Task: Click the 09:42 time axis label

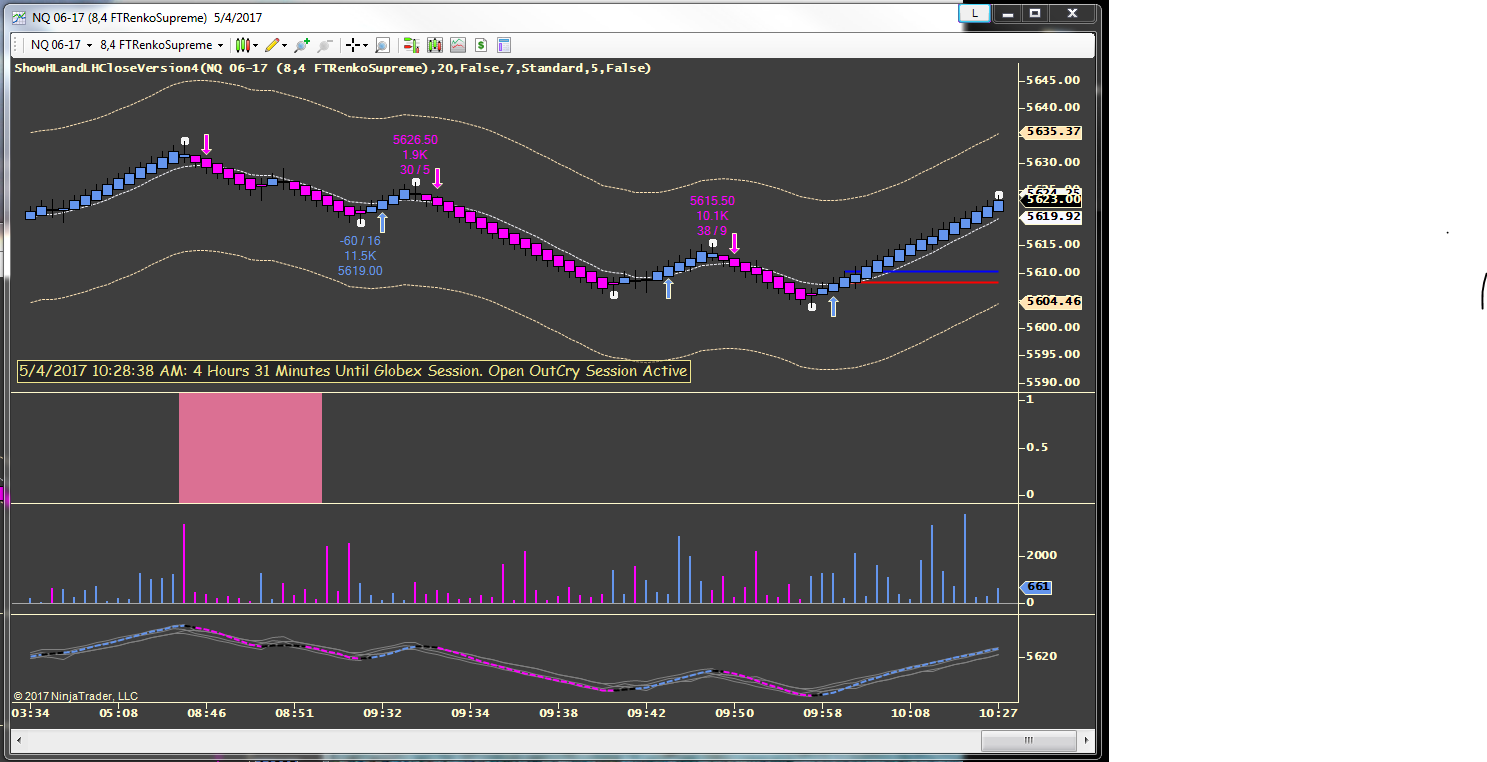Action: (x=646, y=714)
